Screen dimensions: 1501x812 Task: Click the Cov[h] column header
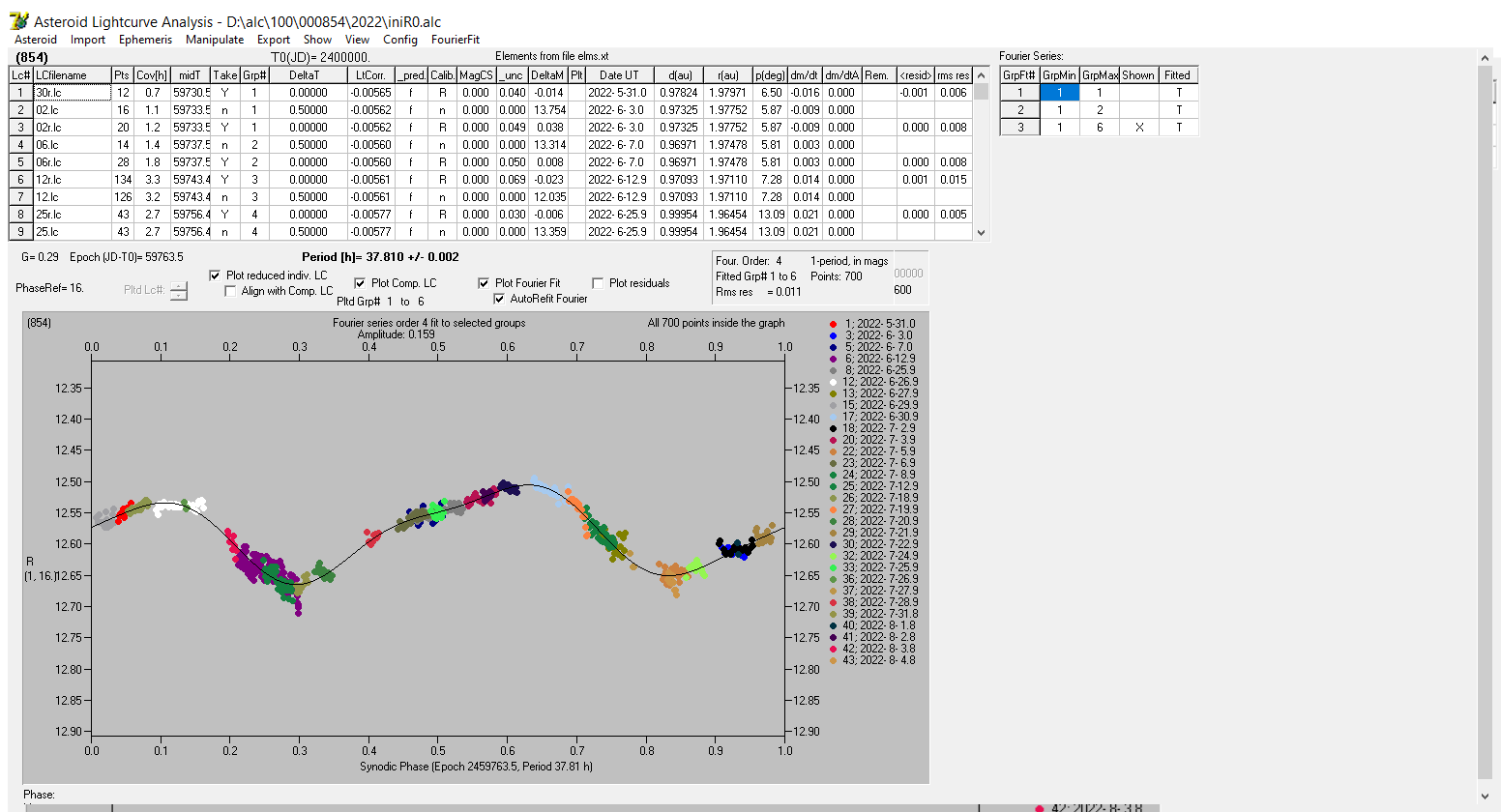pyautogui.click(x=152, y=75)
